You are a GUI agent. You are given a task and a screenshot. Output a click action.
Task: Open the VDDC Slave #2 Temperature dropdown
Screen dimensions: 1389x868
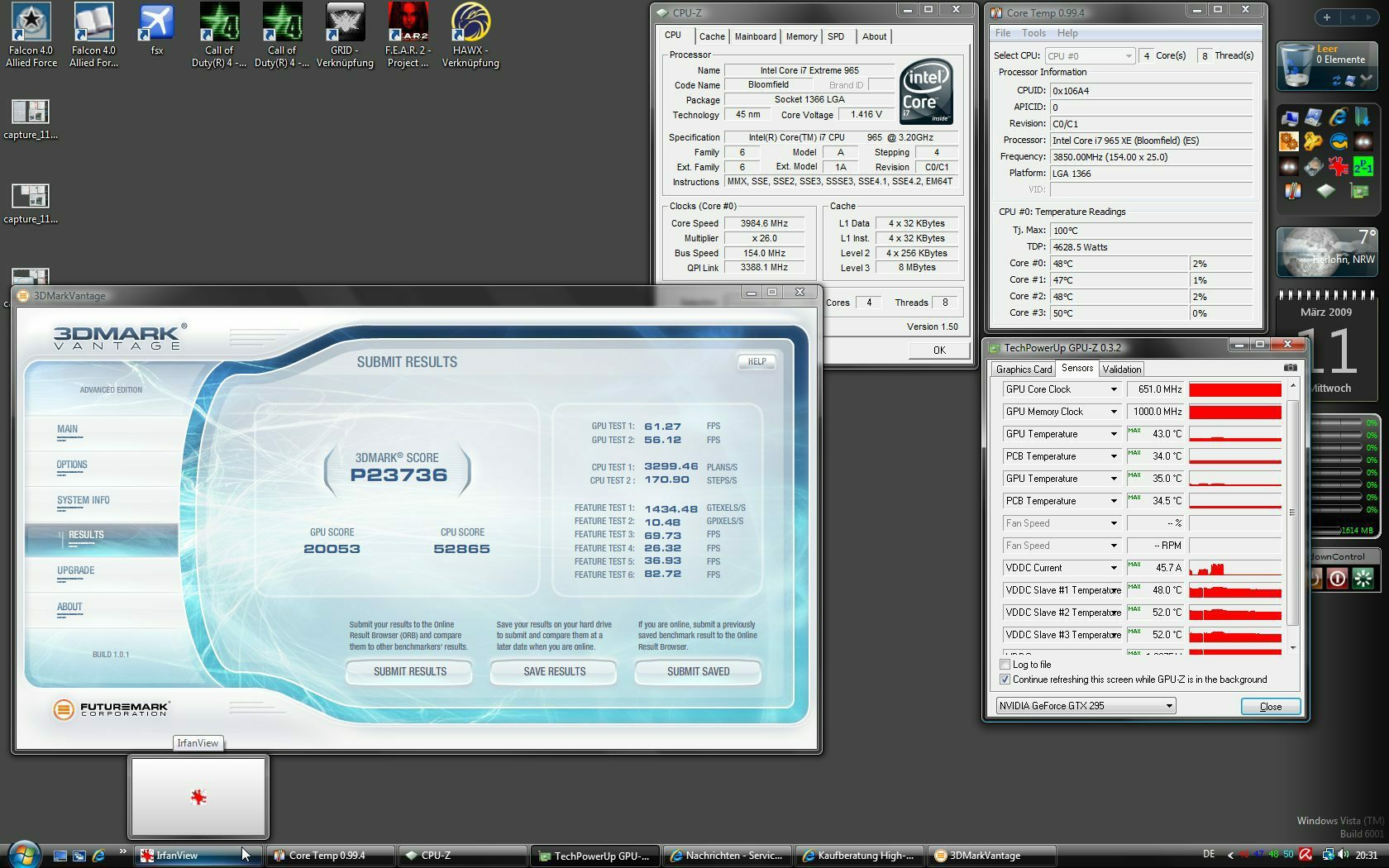(1113, 613)
